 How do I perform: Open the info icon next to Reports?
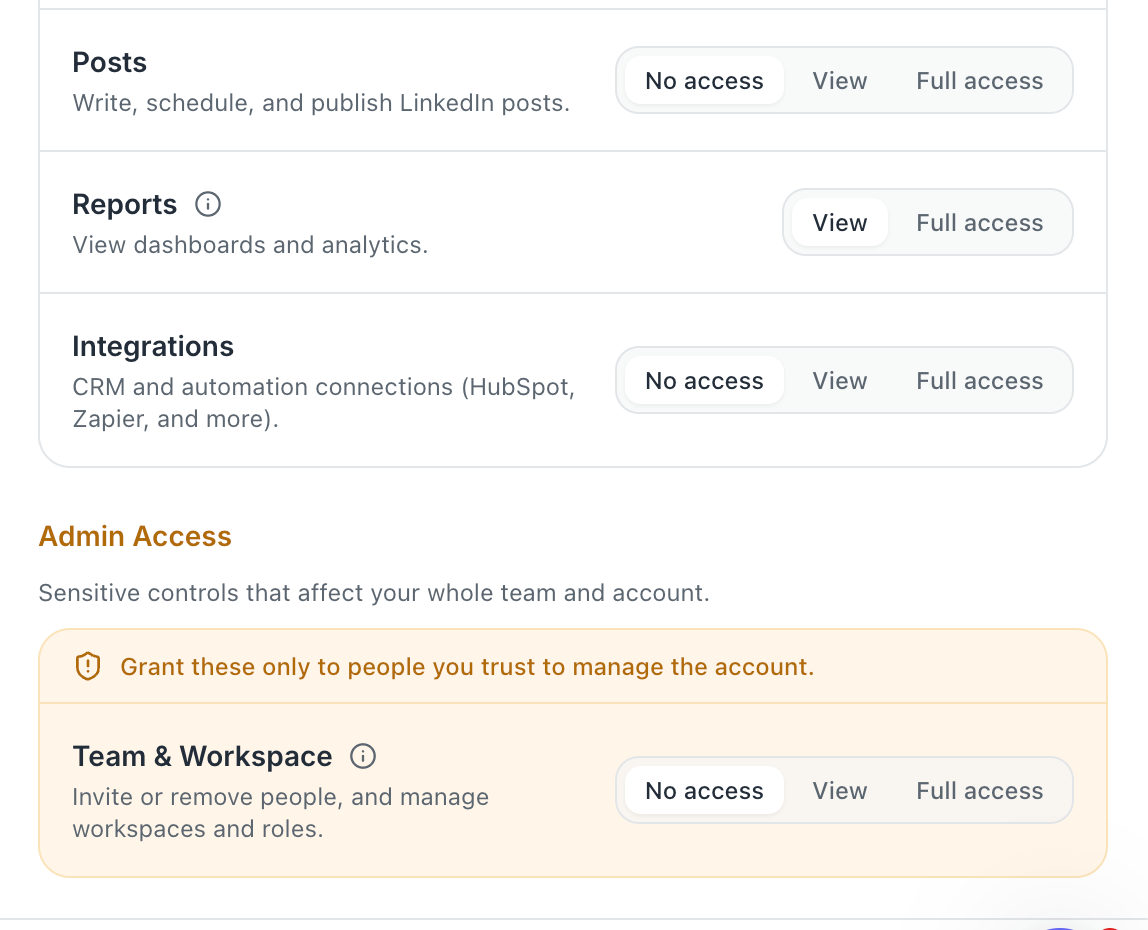208,204
